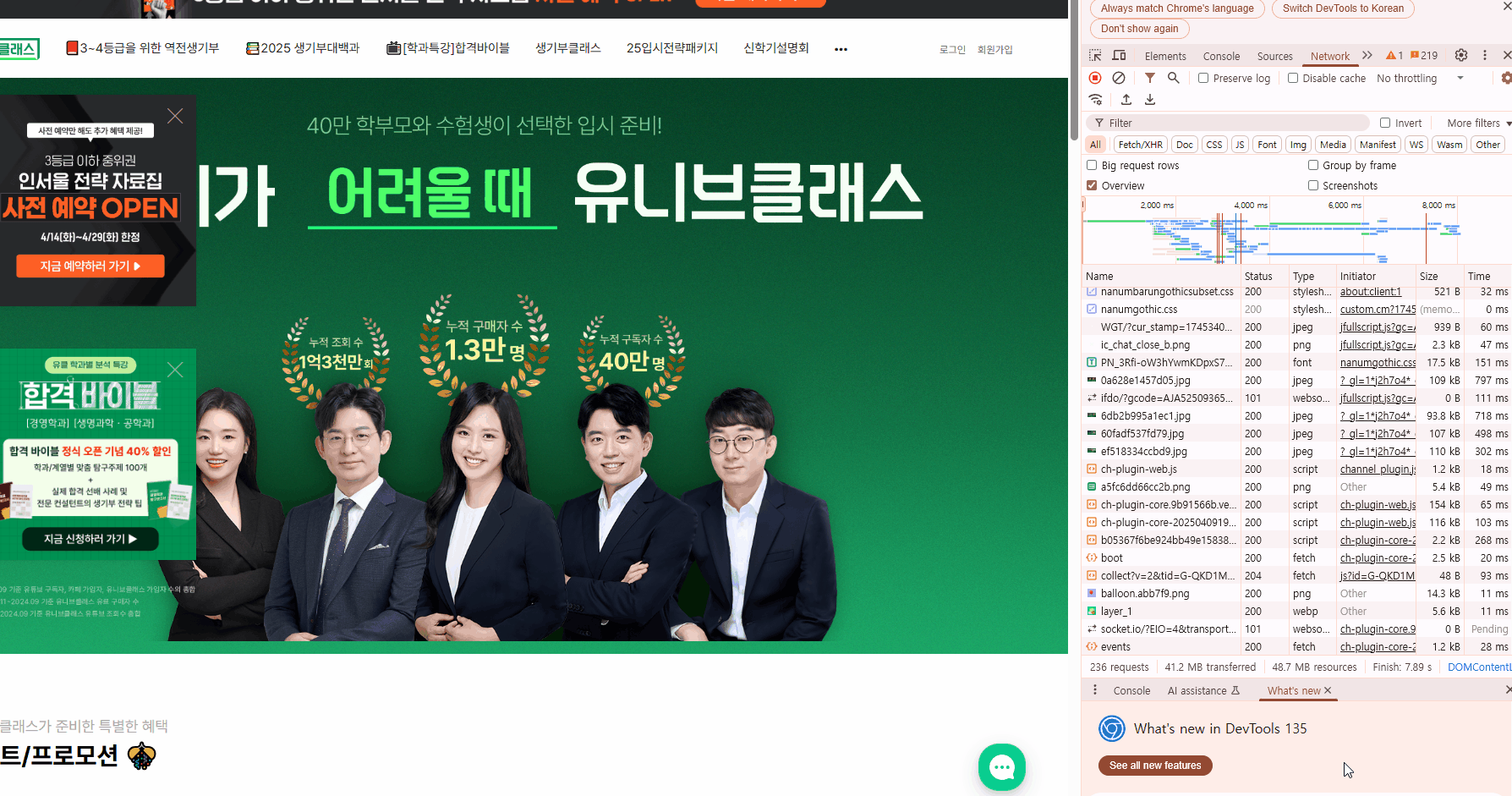The height and width of the screenshot is (796, 1512).
Task: Close the pre-order OPEN popup banner
Action: 175,116
